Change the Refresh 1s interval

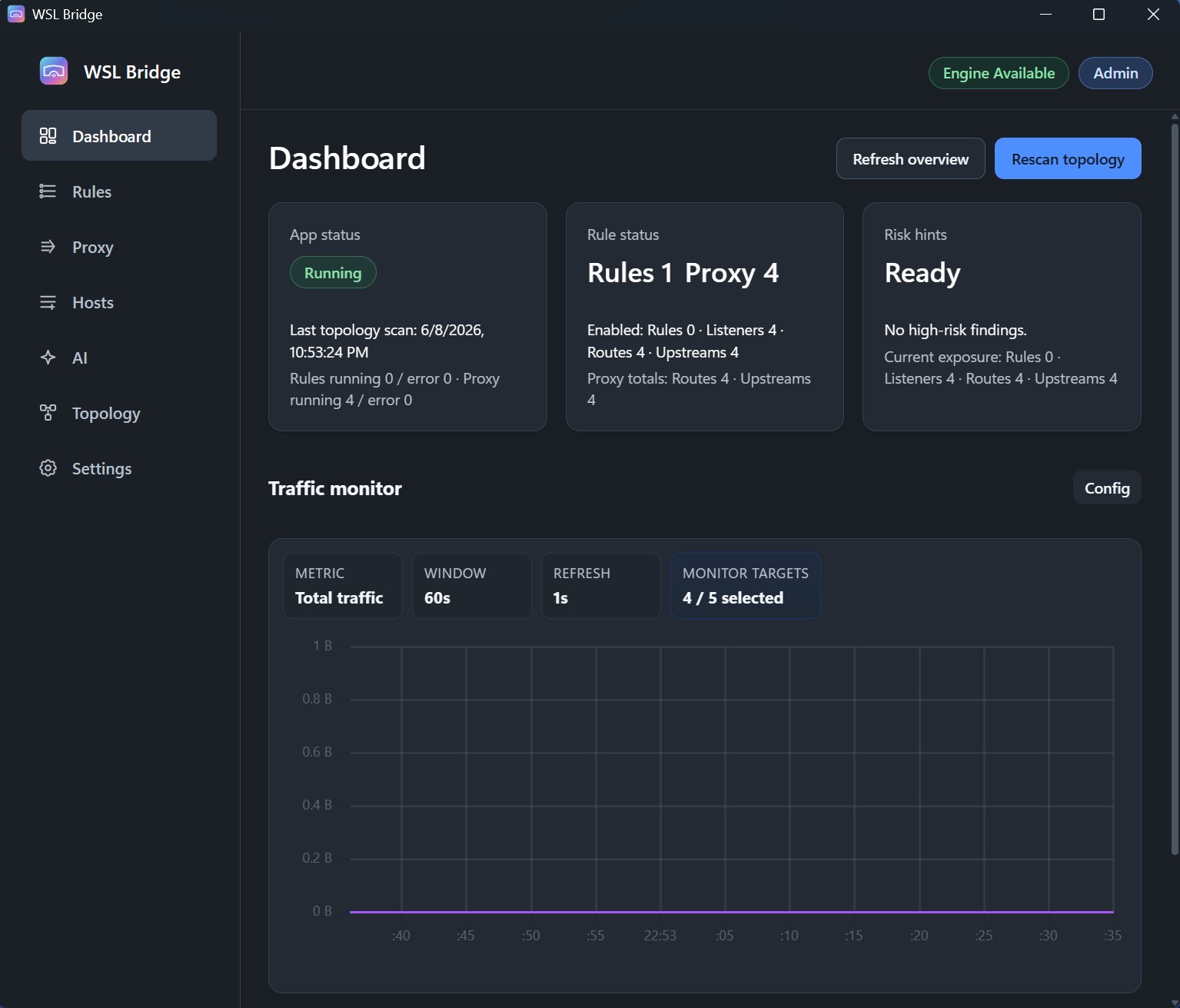click(x=601, y=586)
